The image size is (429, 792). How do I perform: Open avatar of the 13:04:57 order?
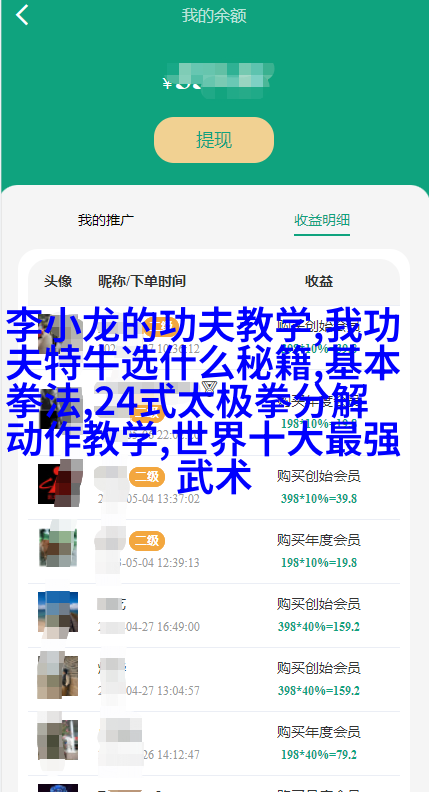click(58, 675)
